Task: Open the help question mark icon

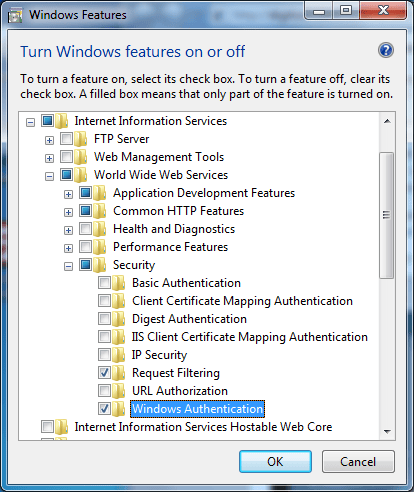Action: pos(386,51)
